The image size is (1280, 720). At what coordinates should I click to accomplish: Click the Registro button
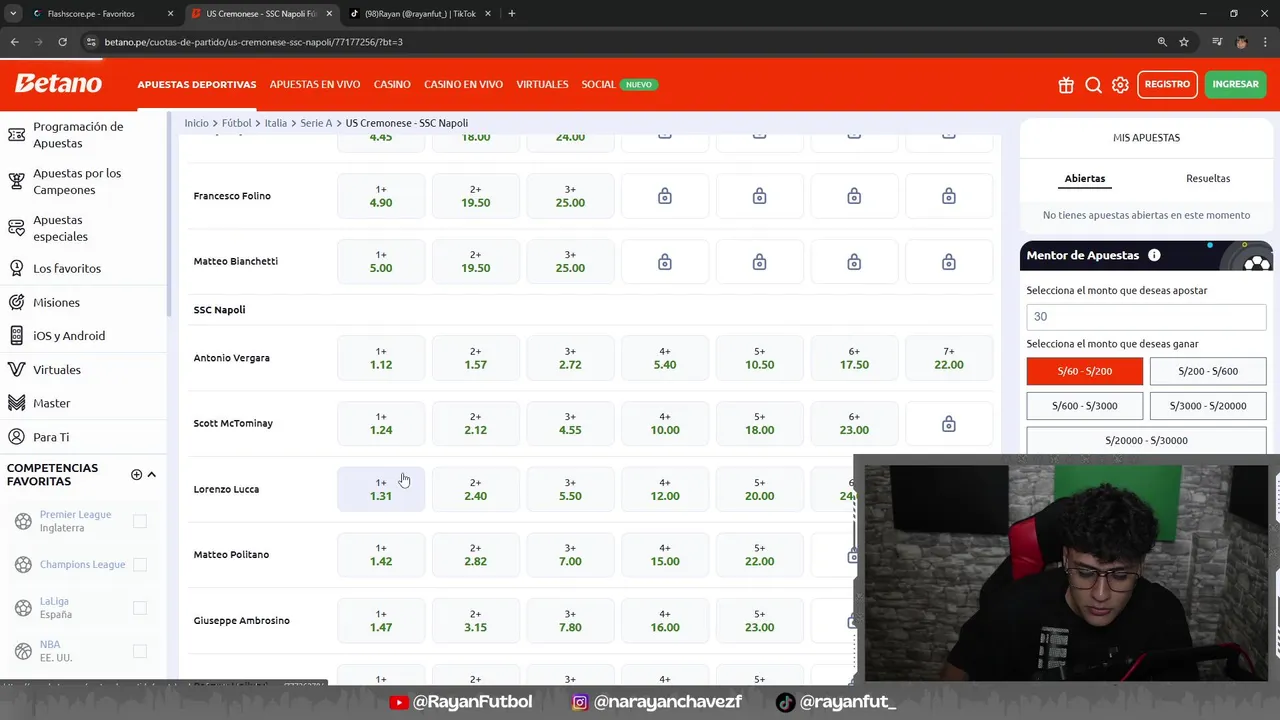[1167, 85]
